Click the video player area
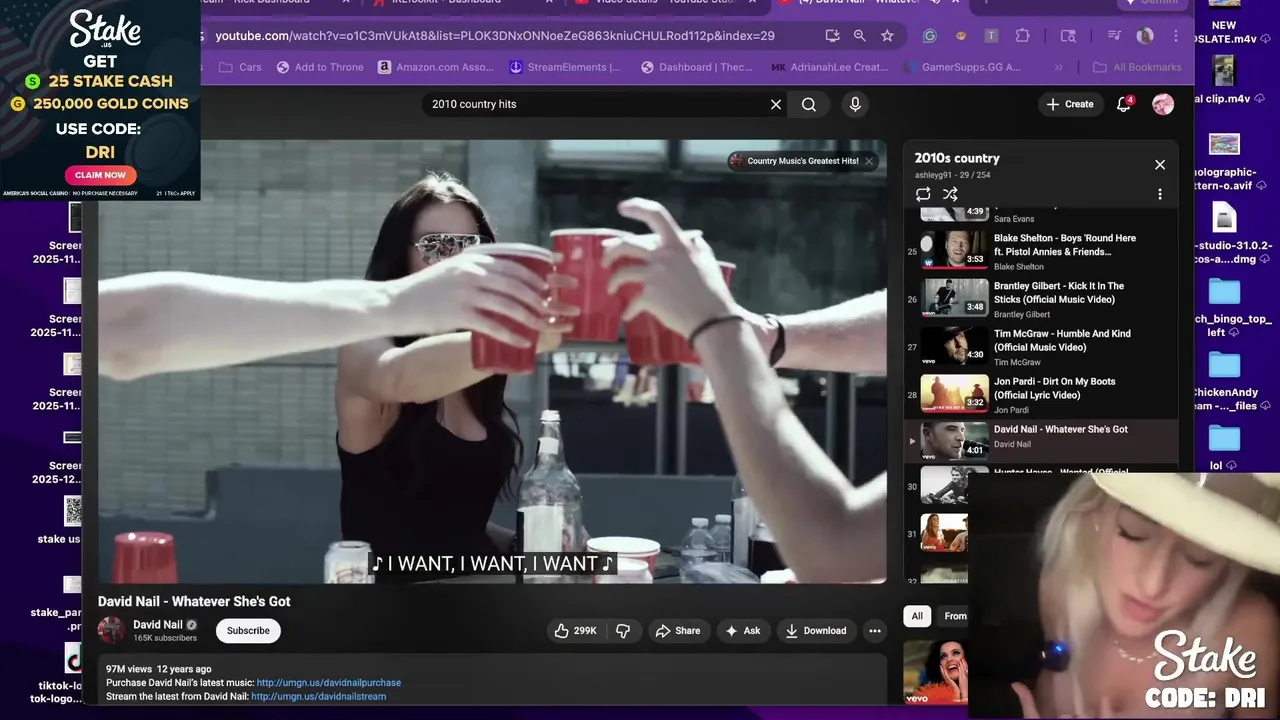 [492, 361]
